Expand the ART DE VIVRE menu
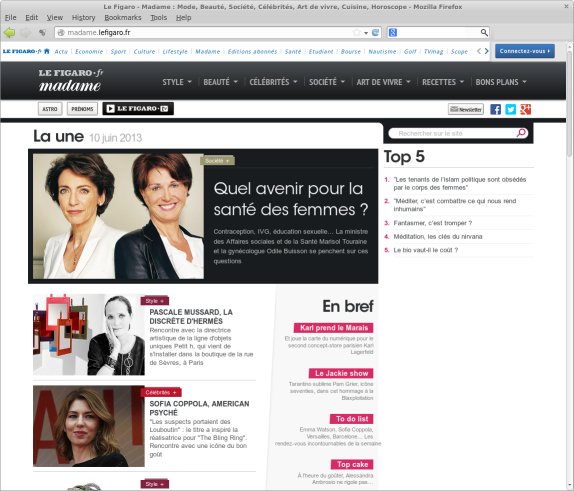This screenshot has height=491, width=574. (x=383, y=82)
